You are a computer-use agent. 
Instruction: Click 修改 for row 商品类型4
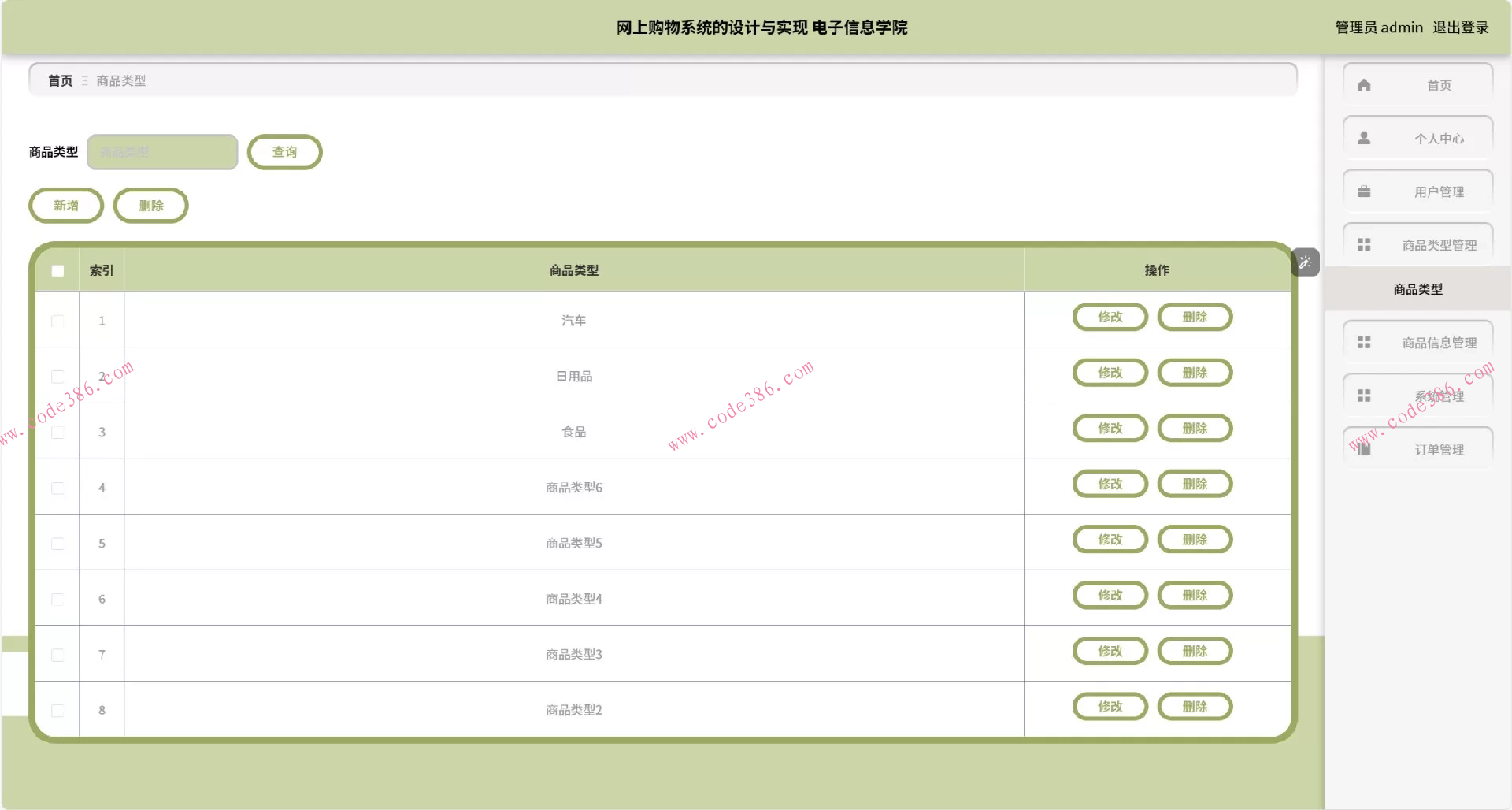click(x=1110, y=596)
